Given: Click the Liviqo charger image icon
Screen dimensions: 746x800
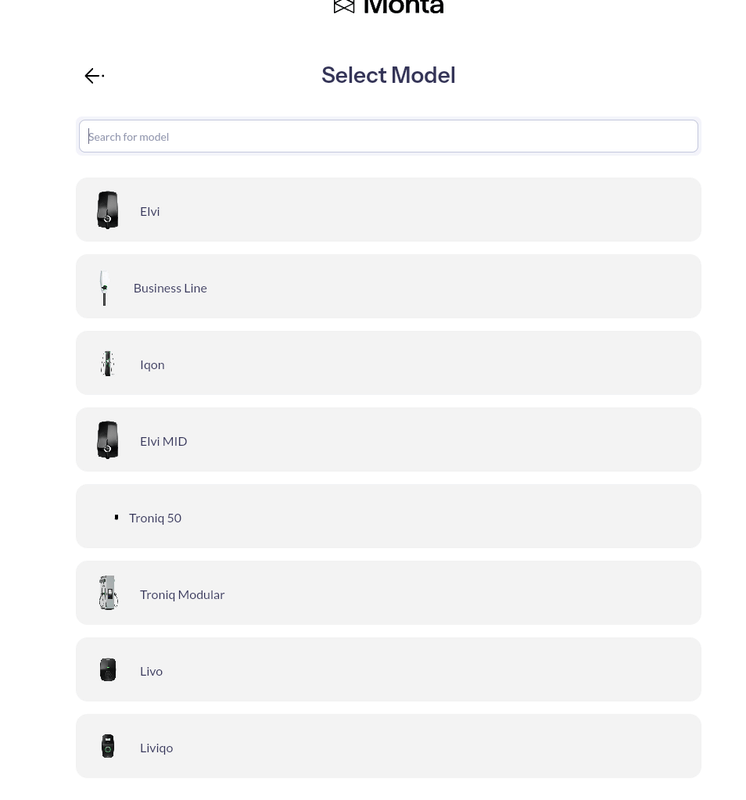Looking at the screenshot, I should [108, 746].
